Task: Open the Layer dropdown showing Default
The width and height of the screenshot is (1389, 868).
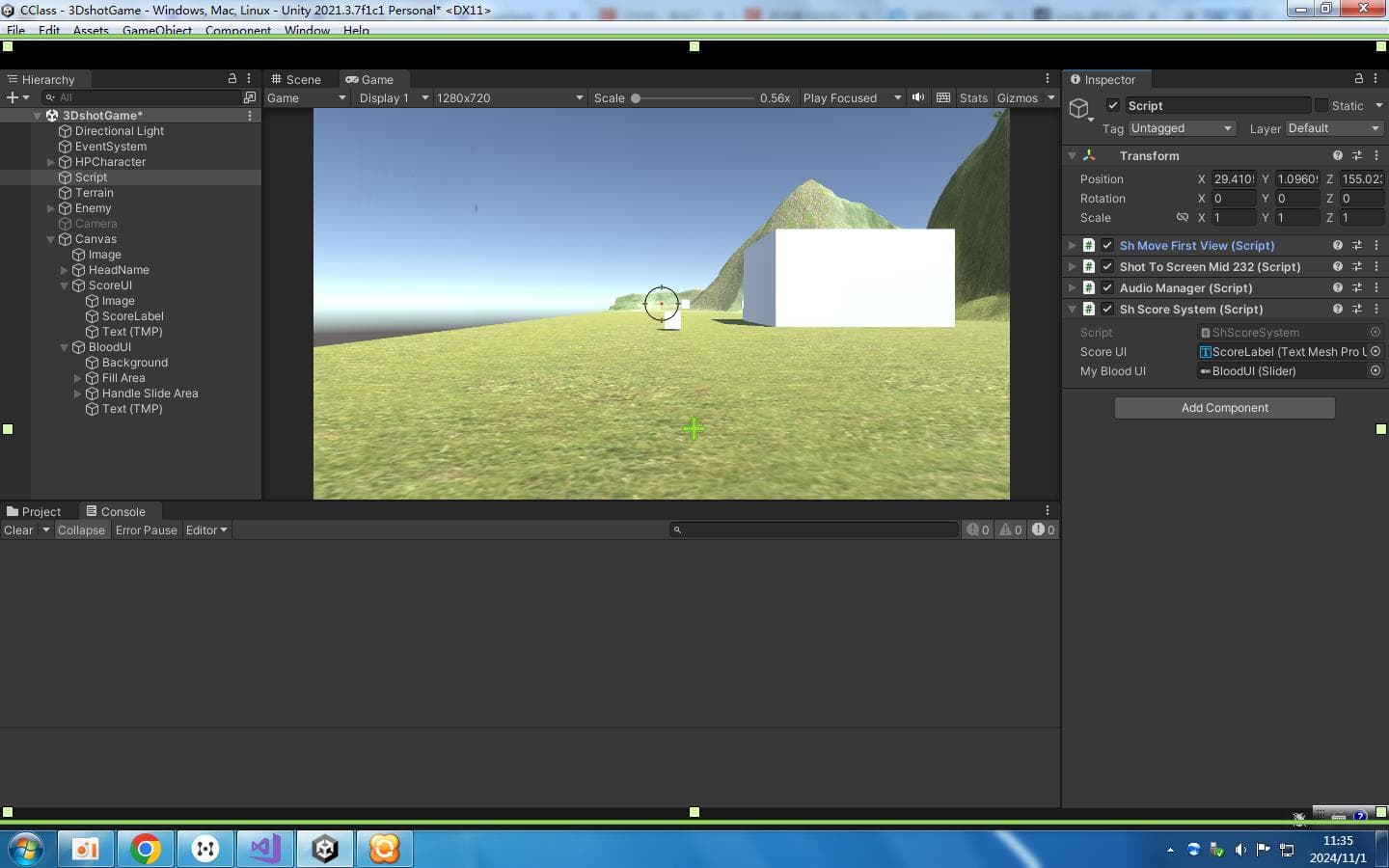Action: [x=1334, y=128]
